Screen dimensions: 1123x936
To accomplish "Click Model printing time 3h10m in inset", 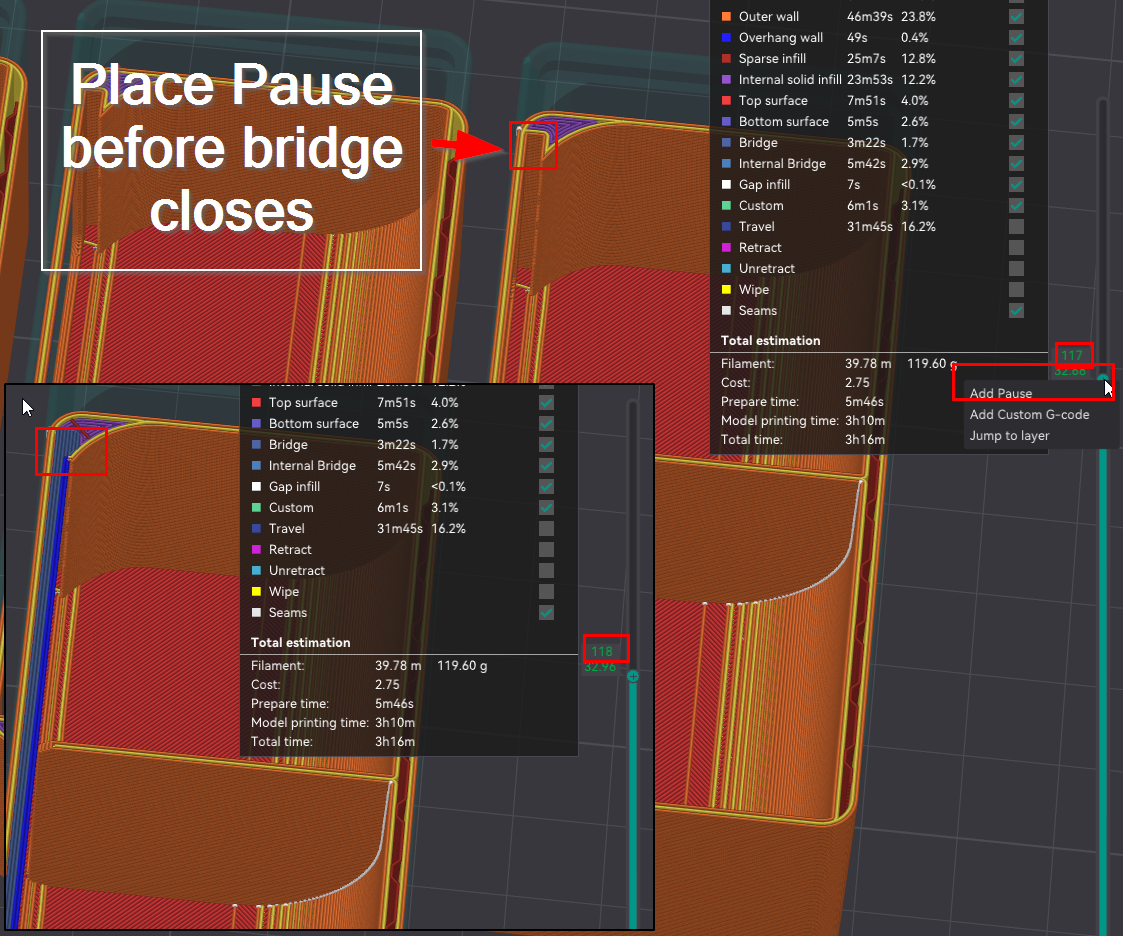I will tap(395, 723).
